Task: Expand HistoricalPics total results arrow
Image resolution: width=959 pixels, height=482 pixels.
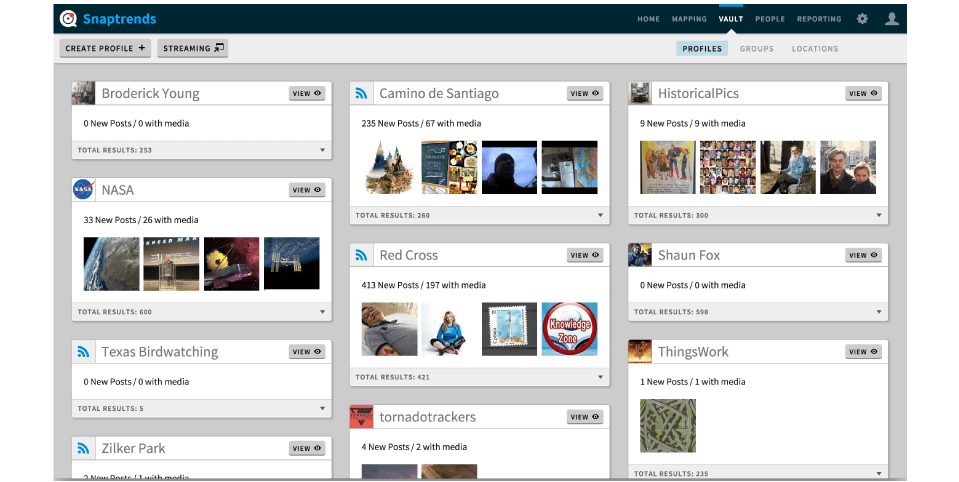Action: [879, 215]
